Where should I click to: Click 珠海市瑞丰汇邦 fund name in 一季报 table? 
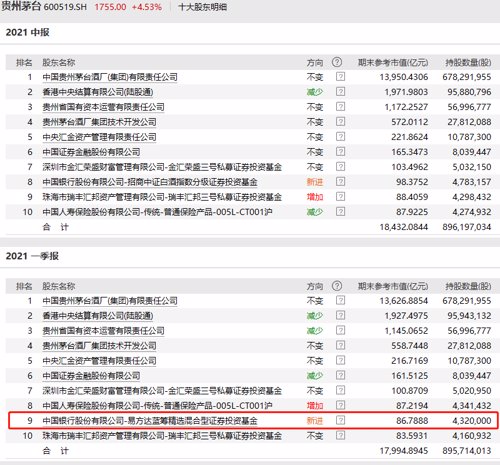[x=162, y=436]
